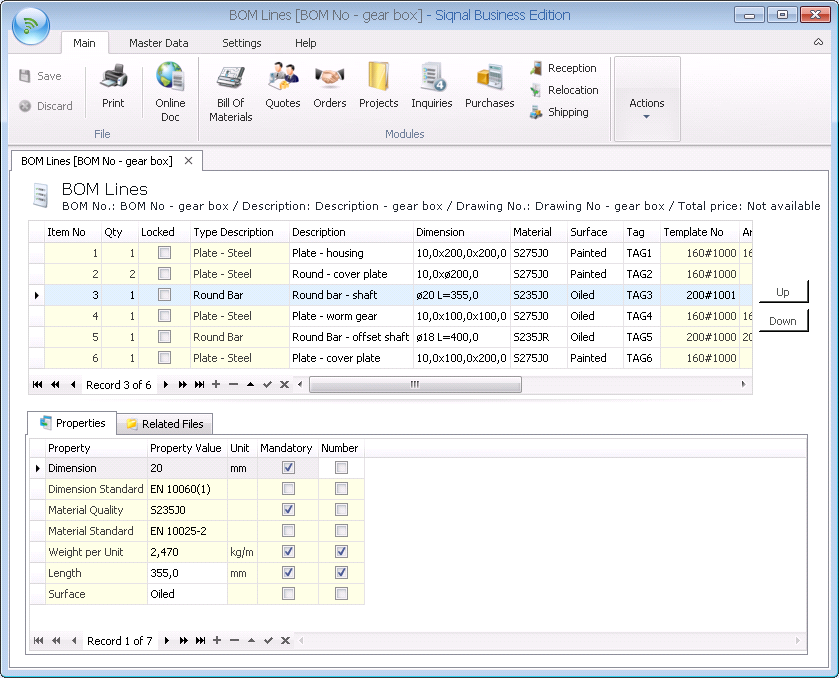Open the Projects module
The image size is (839, 678).
click(378, 87)
